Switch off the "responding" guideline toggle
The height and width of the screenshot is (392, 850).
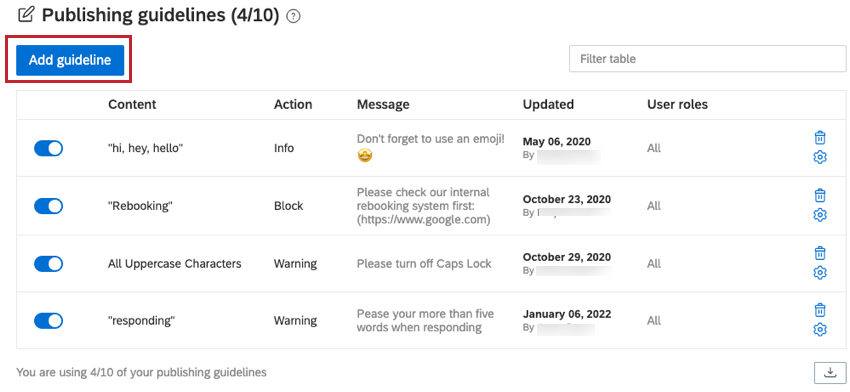point(48,321)
